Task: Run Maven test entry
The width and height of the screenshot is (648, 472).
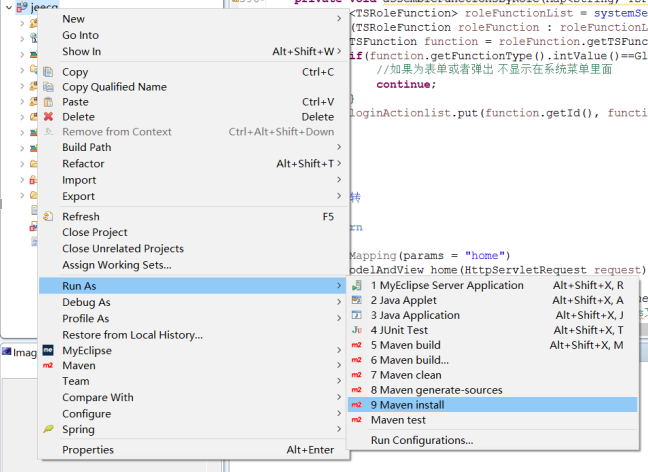Action: point(493,420)
